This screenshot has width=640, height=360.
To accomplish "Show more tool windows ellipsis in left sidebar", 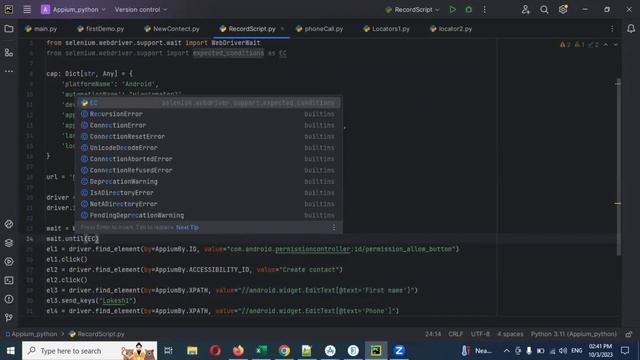I will pos(9,71).
